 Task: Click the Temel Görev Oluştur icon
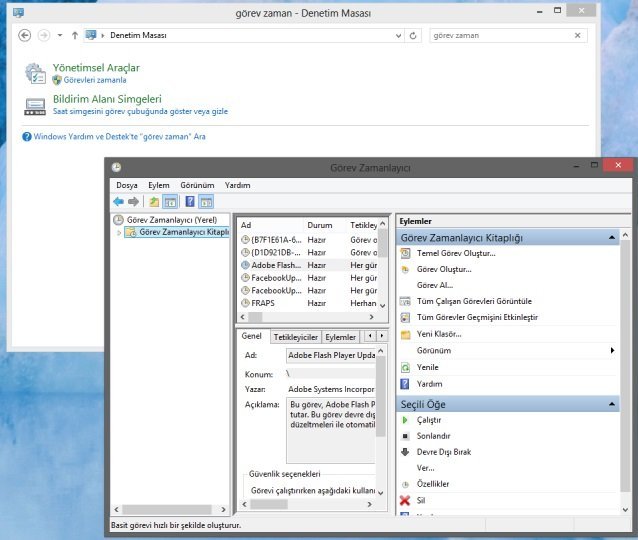(x=405, y=254)
